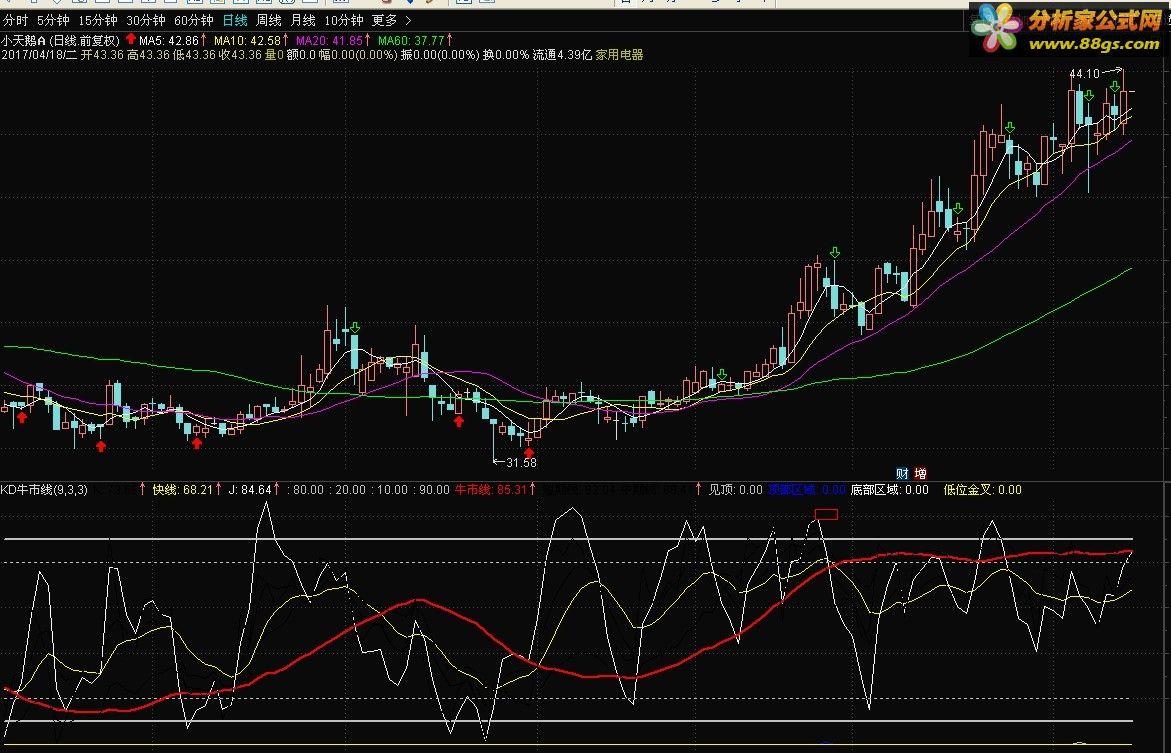Click the KD牛市线(9,3,3) indicator name

[44, 489]
